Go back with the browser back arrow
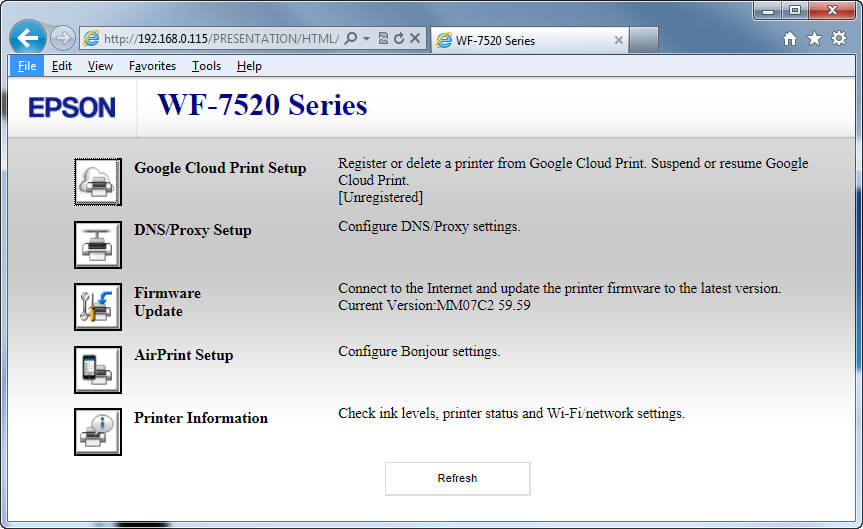The width and height of the screenshot is (863, 529). [x=28, y=38]
